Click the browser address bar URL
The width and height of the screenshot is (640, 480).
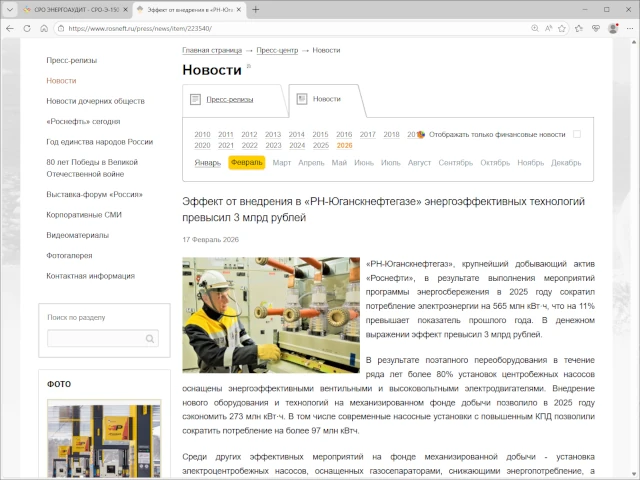(140, 29)
